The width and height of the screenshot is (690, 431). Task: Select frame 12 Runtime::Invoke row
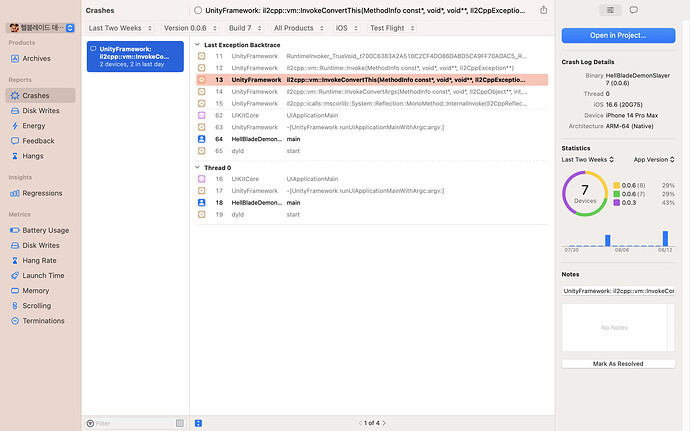point(372,68)
